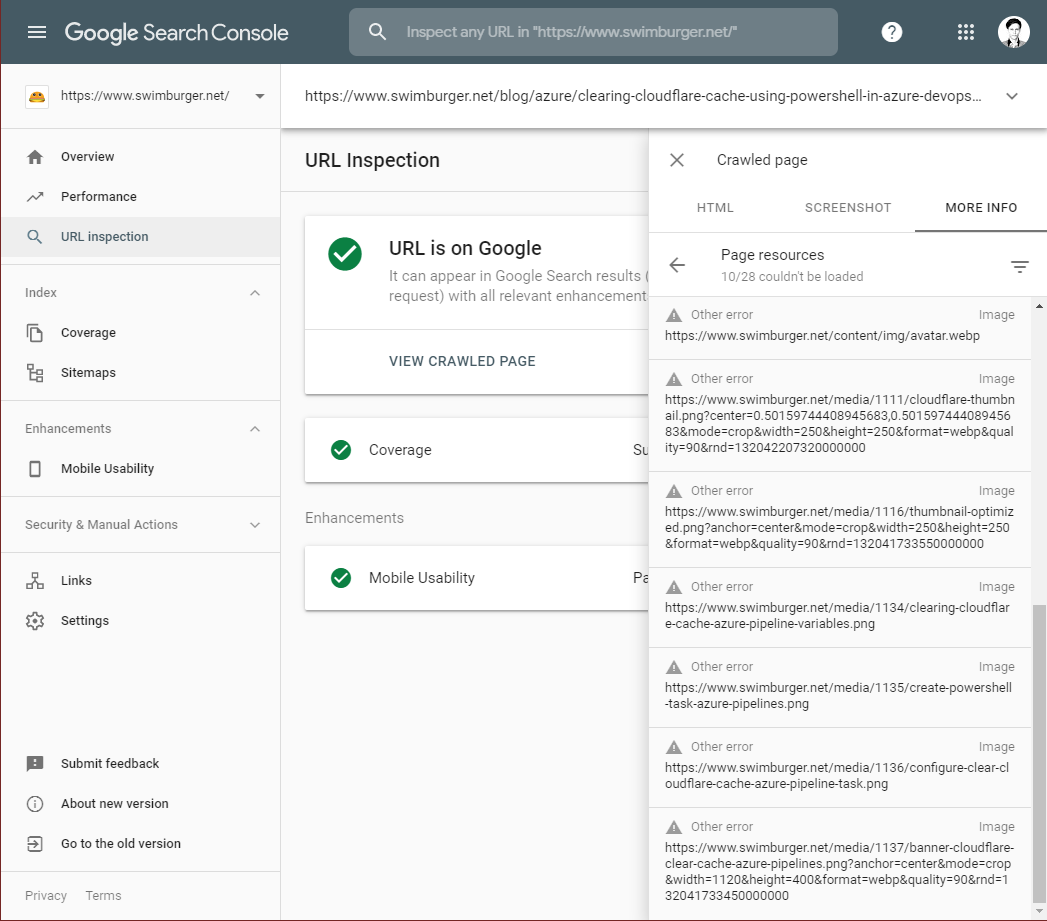1047x921 pixels.
Task: Click the old version exit icon
Action: click(x=35, y=844)
